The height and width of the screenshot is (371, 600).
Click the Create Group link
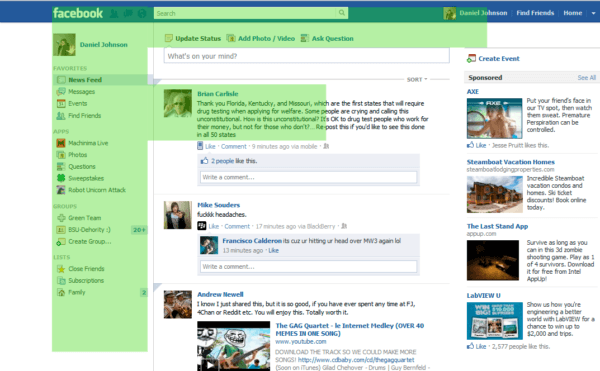[90, 242]
